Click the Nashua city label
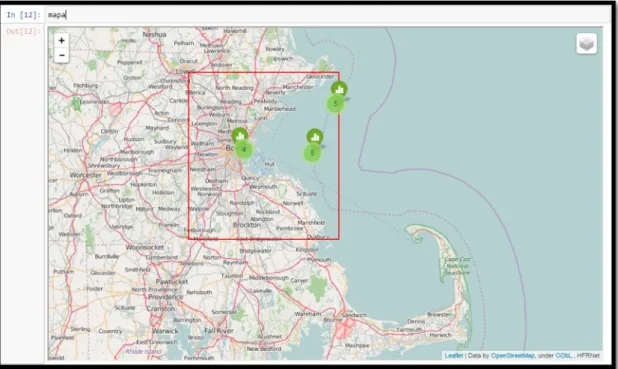 pyautogui.click(x=154, y=34)
